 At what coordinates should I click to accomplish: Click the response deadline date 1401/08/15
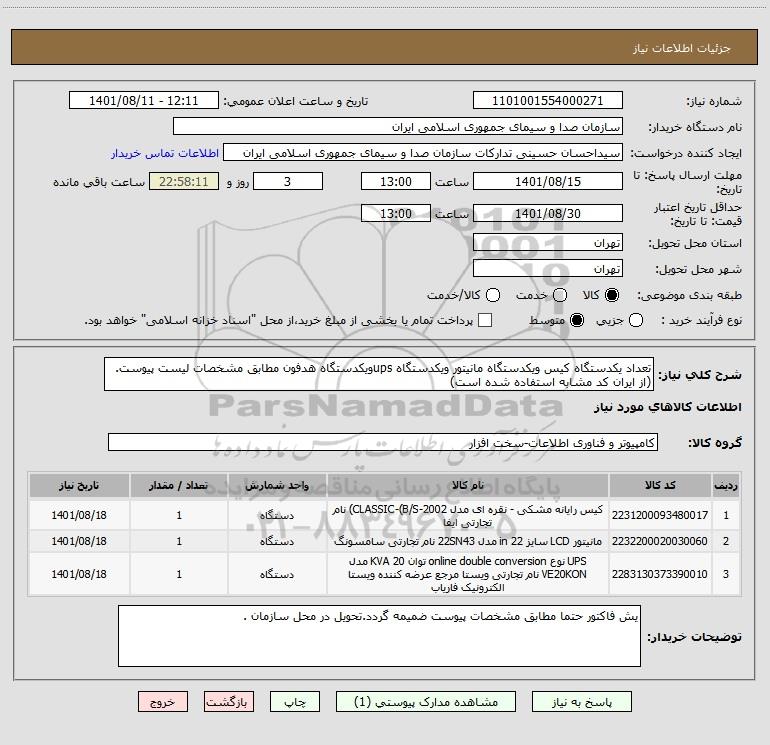click(548, 181)
